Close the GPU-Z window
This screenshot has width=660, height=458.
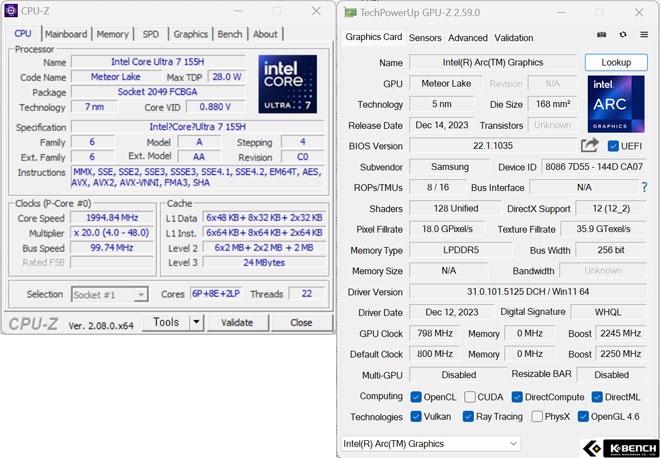point(639,13)
